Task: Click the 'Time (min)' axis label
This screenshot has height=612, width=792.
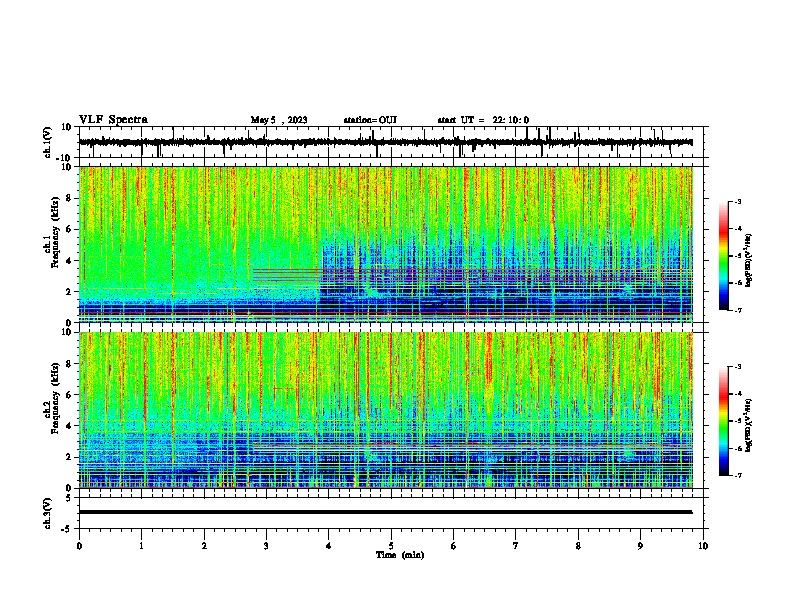Action: point(400,555)
